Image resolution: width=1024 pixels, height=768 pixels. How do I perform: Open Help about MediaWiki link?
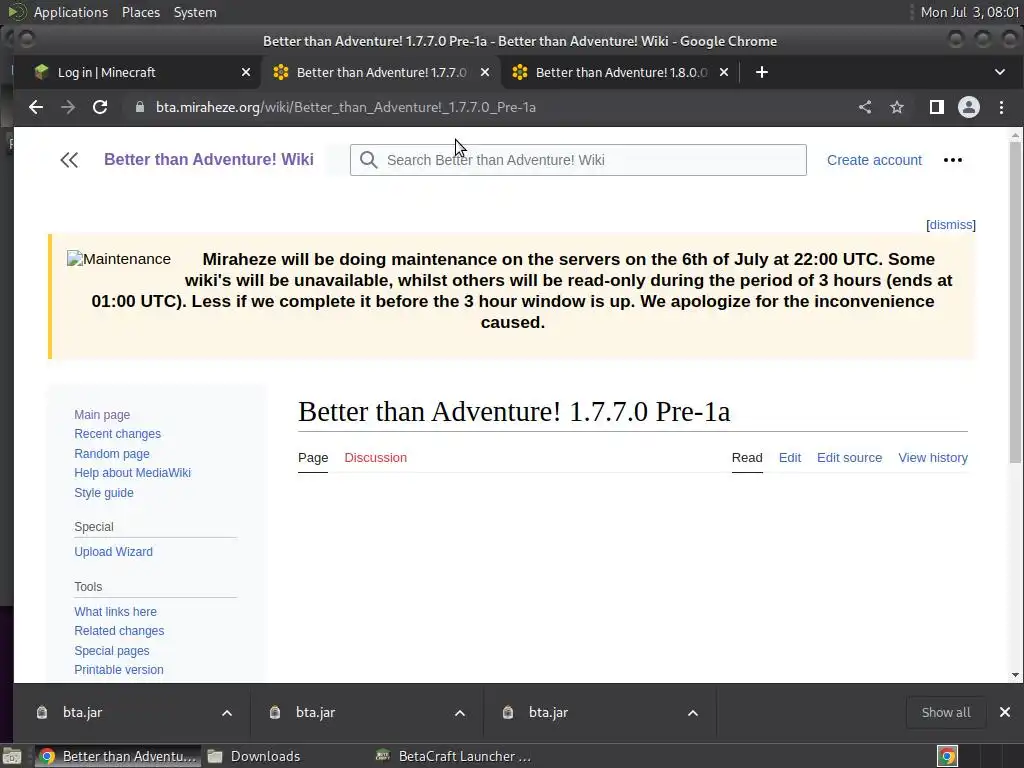point(133,473)
